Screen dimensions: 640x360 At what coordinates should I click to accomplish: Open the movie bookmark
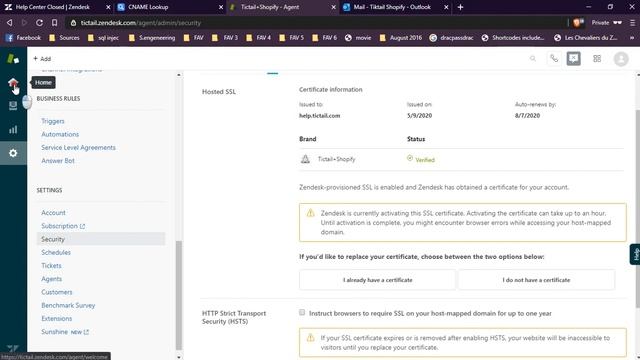(x=358, y=38)
